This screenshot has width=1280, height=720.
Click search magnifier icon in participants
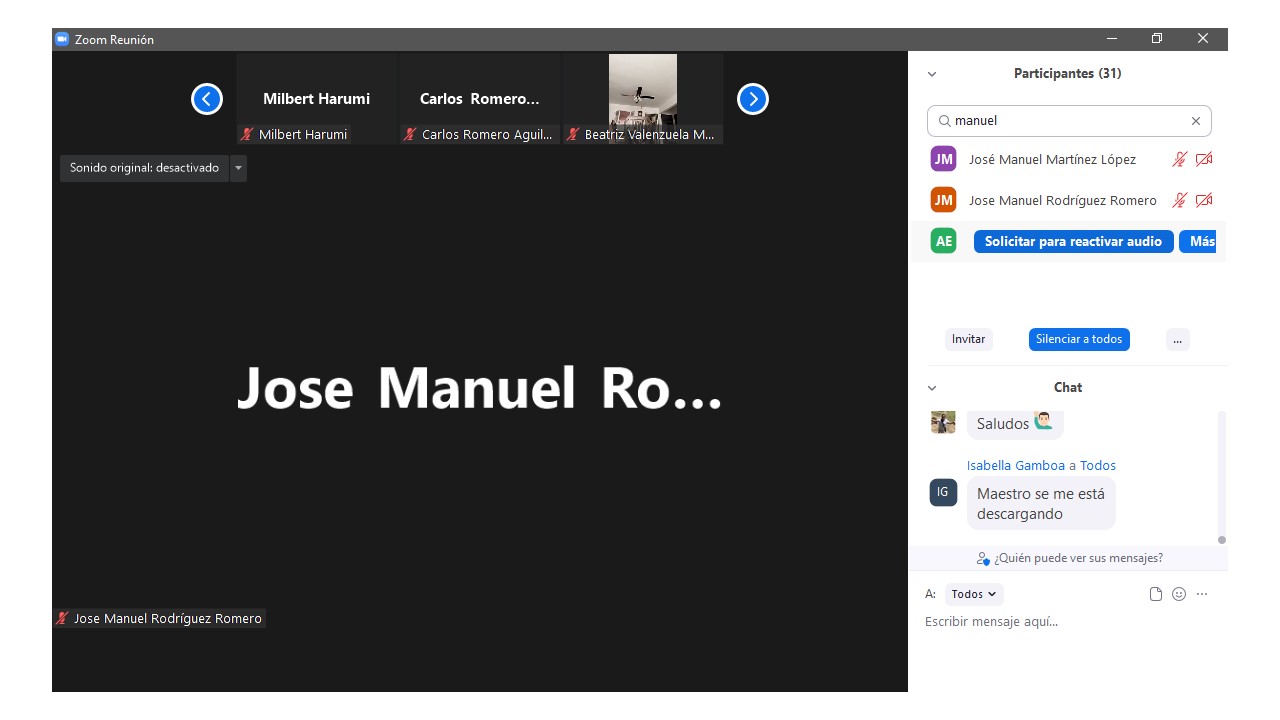944,121
